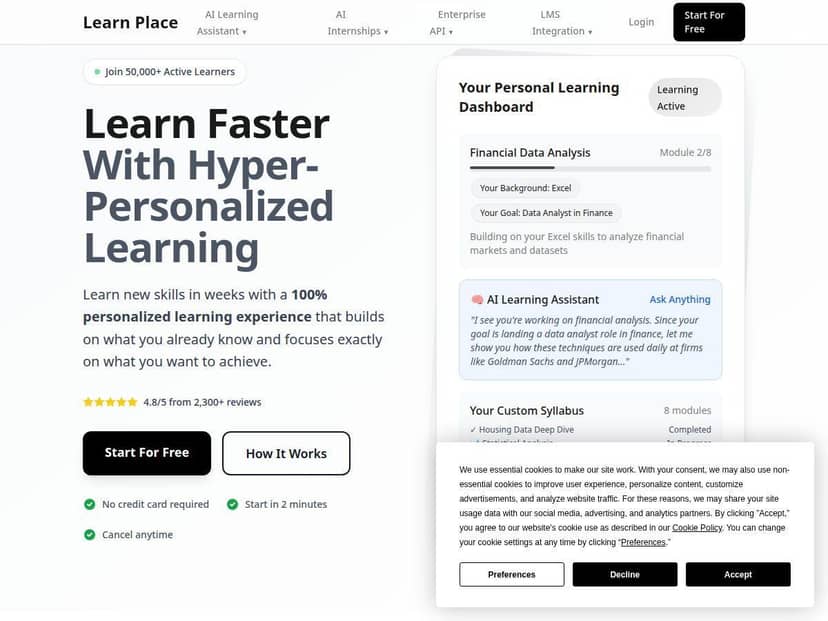The height and width of the screenshot is (621, 828).
Task: Select the Your Goal: Data Analyst chip
Action: click(546, 212)
